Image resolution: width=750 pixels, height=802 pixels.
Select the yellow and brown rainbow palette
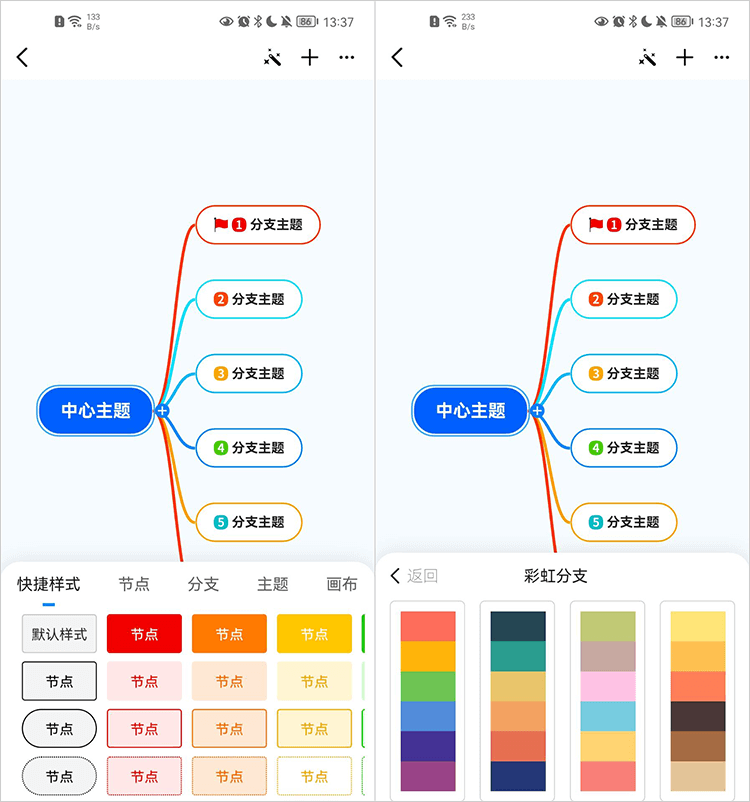pyautogui.click(x=697, y=700)
